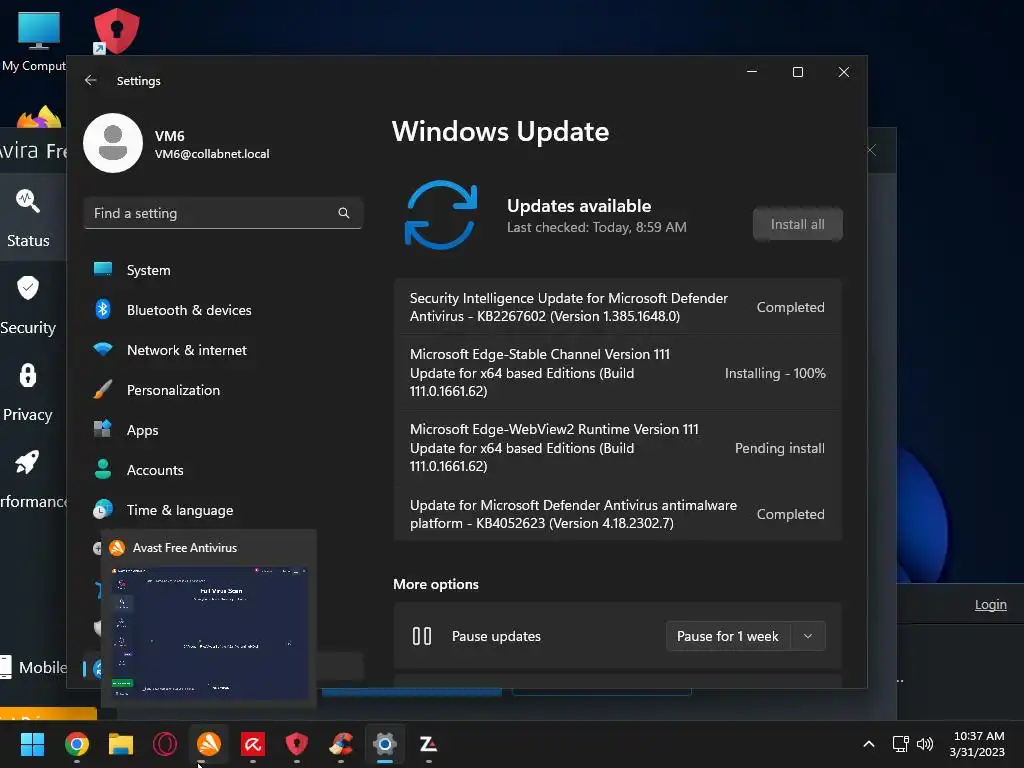Viewport: 1024px width, 768px height.
Task: Click the Last checked: Today, 8:59 AM text
Action: tap(597, 227)
